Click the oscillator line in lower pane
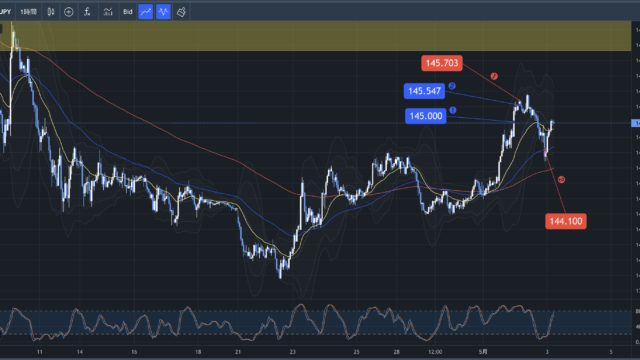The image size is (640, 360). 277,322
